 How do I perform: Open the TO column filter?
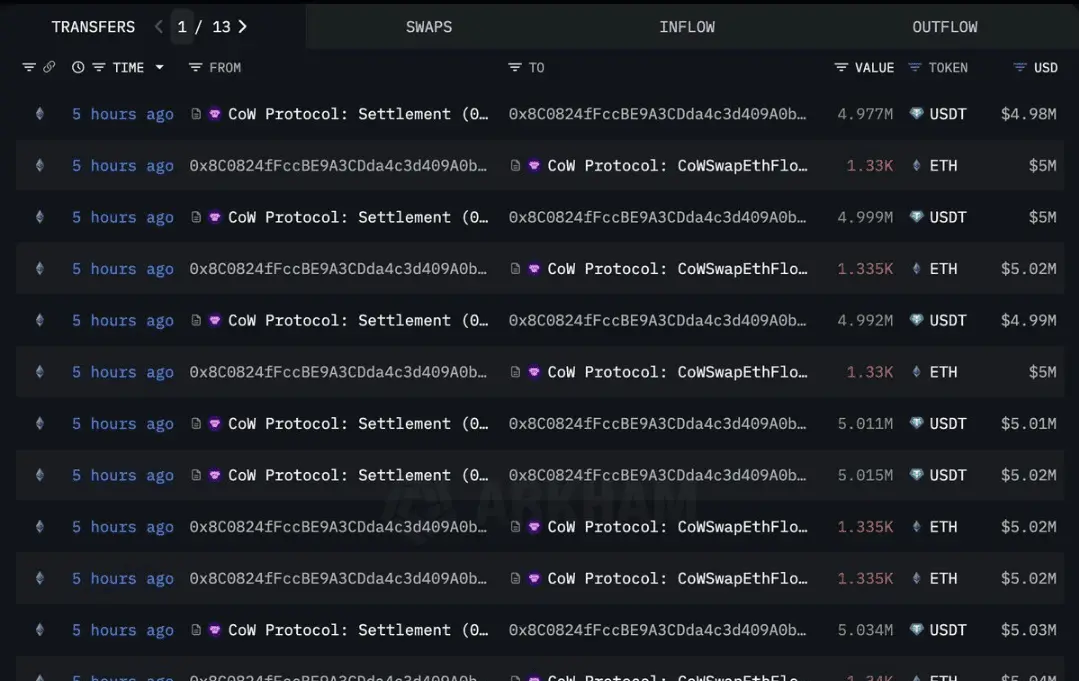pos(515,67)
